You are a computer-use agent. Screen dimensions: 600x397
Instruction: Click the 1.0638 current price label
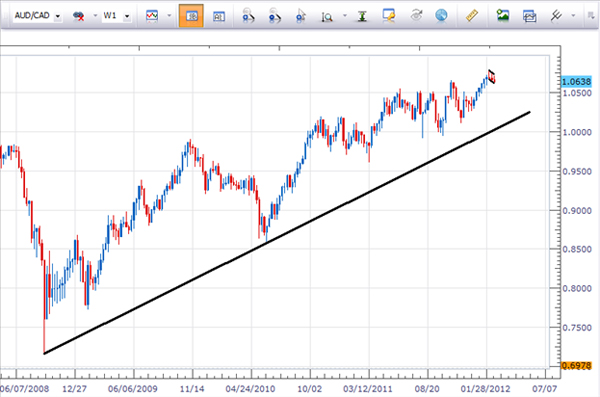(576, 82)
